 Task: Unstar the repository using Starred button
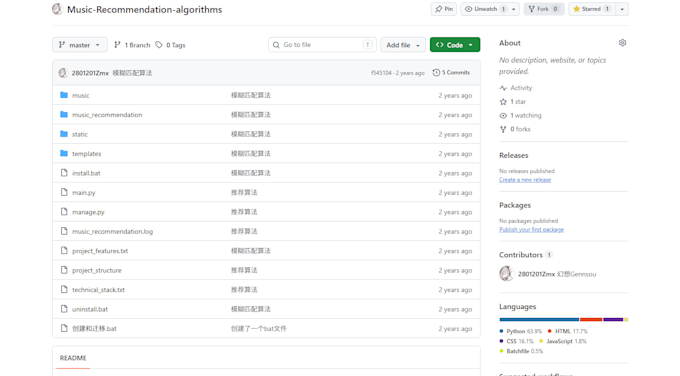coord(592,9)
